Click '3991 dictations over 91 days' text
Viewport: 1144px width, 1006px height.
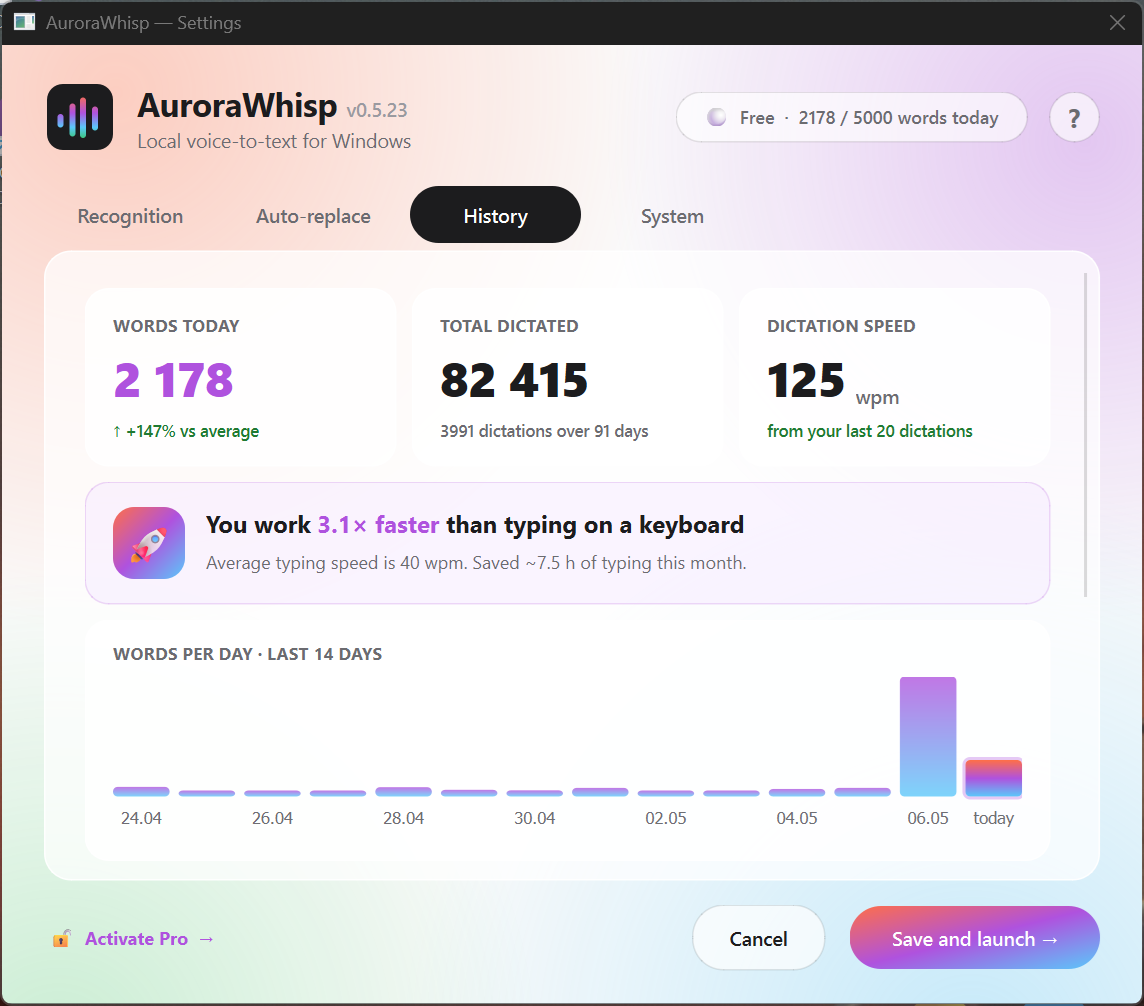pos(544,431)
